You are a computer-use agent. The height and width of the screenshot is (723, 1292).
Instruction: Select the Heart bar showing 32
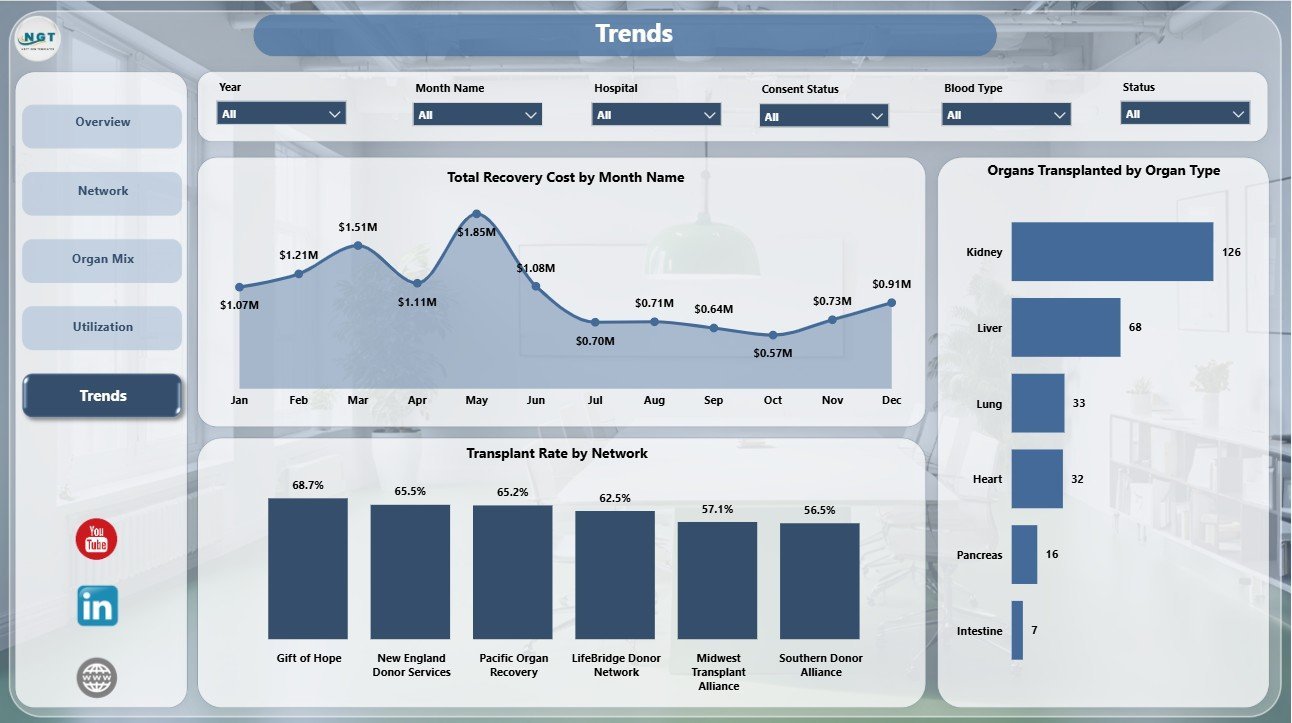click(1036, 479)
